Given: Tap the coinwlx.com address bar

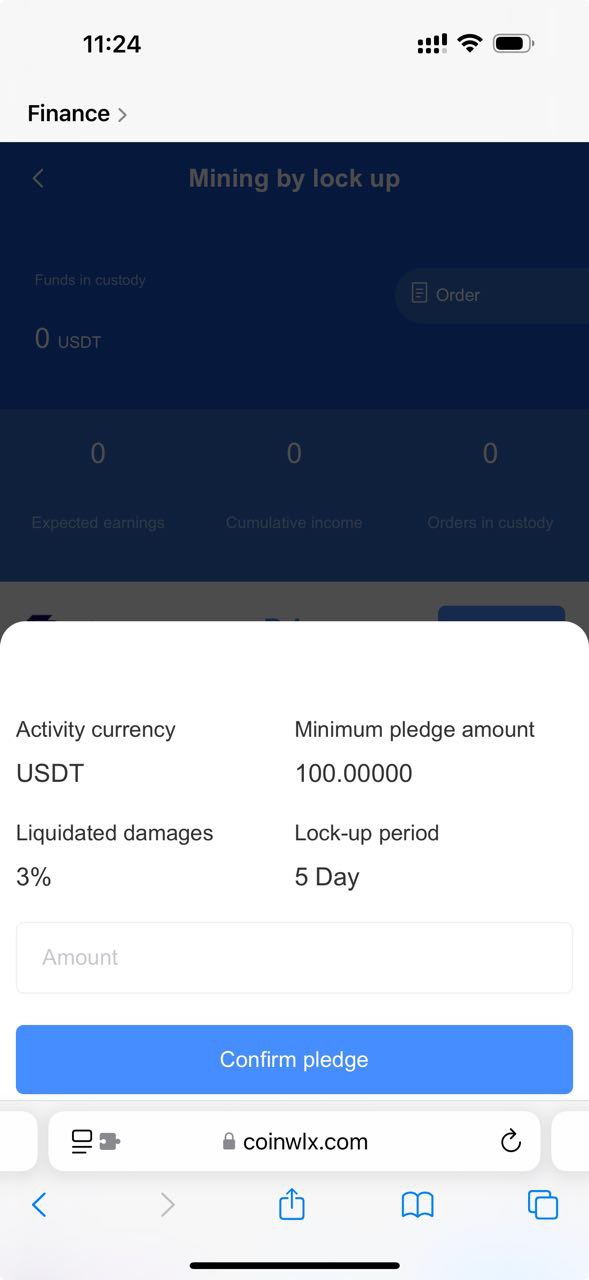Looking at the screenshot, I should click(294, 1141).
